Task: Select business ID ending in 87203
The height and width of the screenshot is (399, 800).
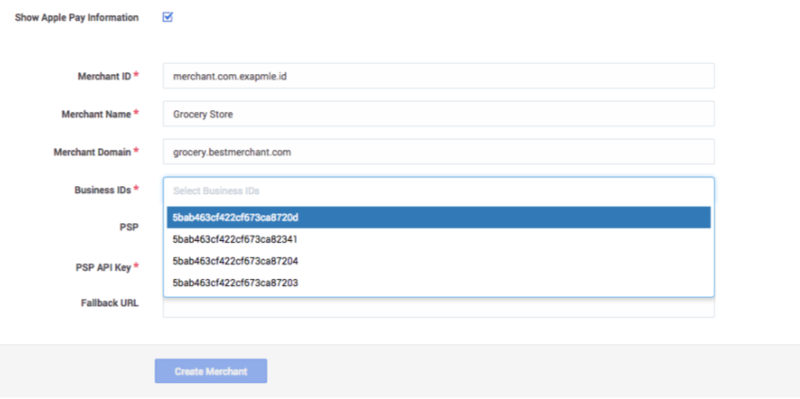Action: pos(438,283)
